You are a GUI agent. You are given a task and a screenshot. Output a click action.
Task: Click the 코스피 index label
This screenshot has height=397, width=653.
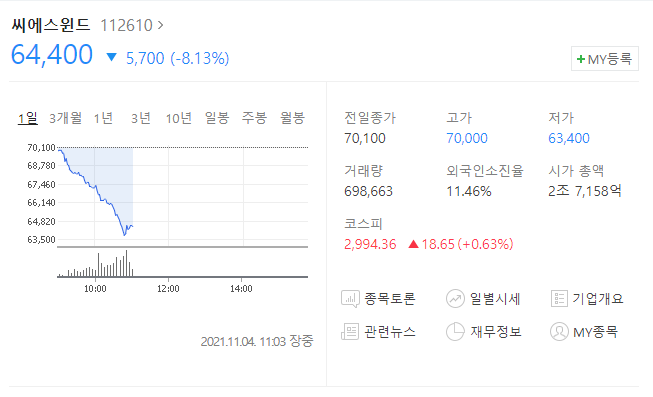363,224
